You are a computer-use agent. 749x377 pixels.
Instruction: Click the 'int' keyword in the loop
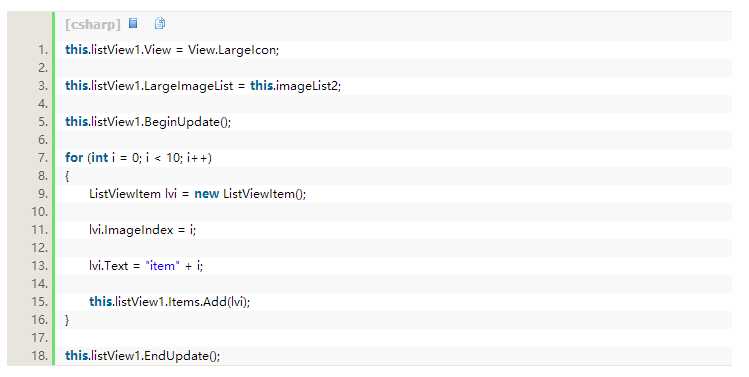tap(99, 157)
